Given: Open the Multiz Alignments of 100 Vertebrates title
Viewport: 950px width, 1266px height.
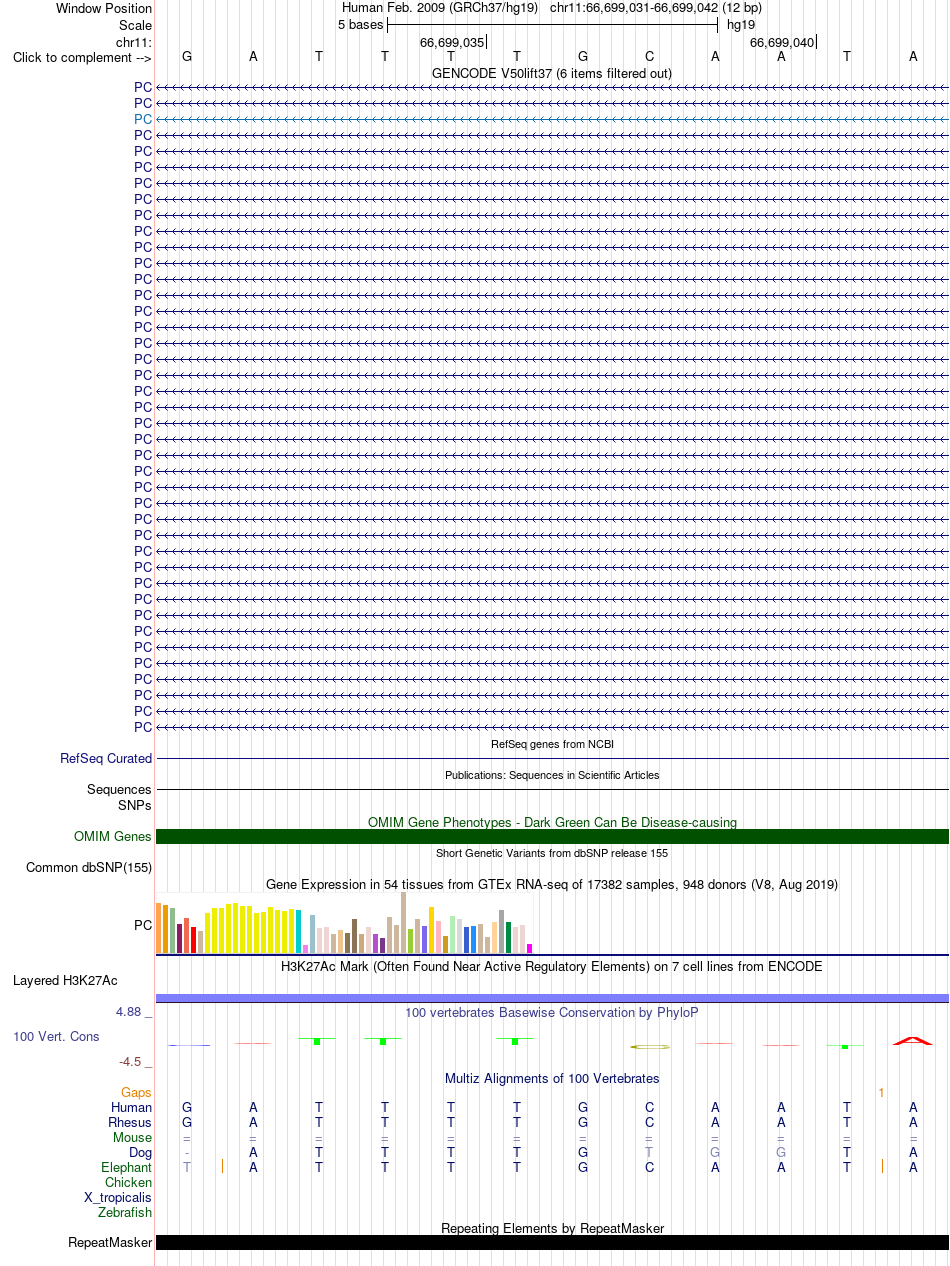Looking at the screenshot, I should click(552, 1078).
